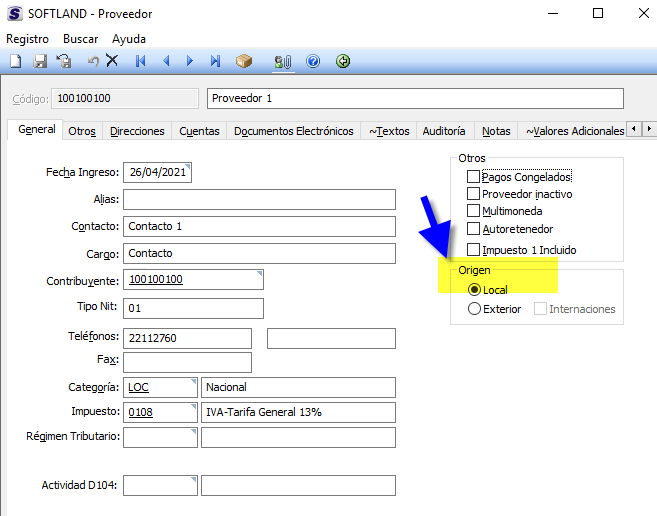
Task: Click the green exit arrow icon
Action: pyautogui.click(x=343, y=62)
